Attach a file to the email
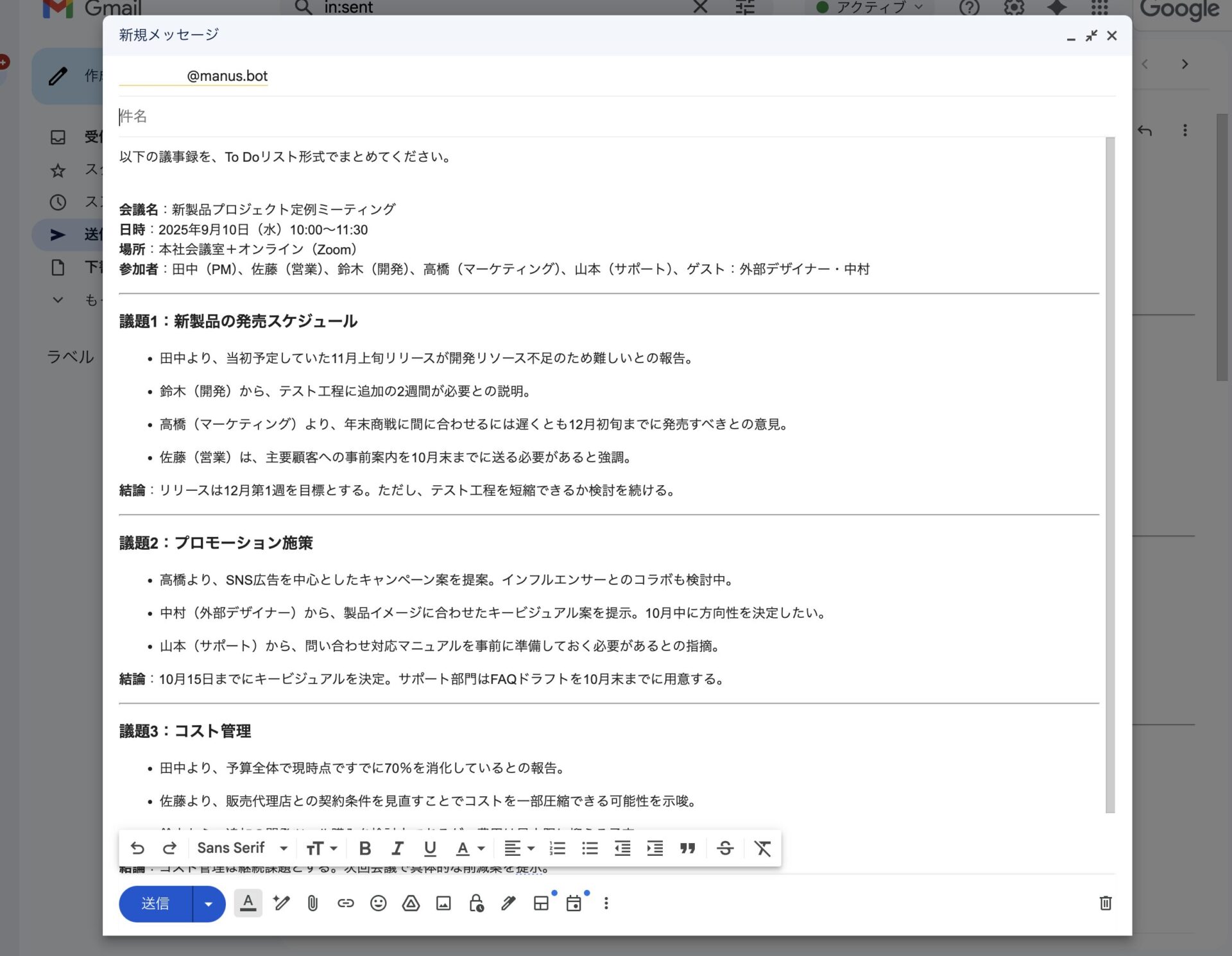Screen dimensions: 1232x956 (x=313, y=903)
